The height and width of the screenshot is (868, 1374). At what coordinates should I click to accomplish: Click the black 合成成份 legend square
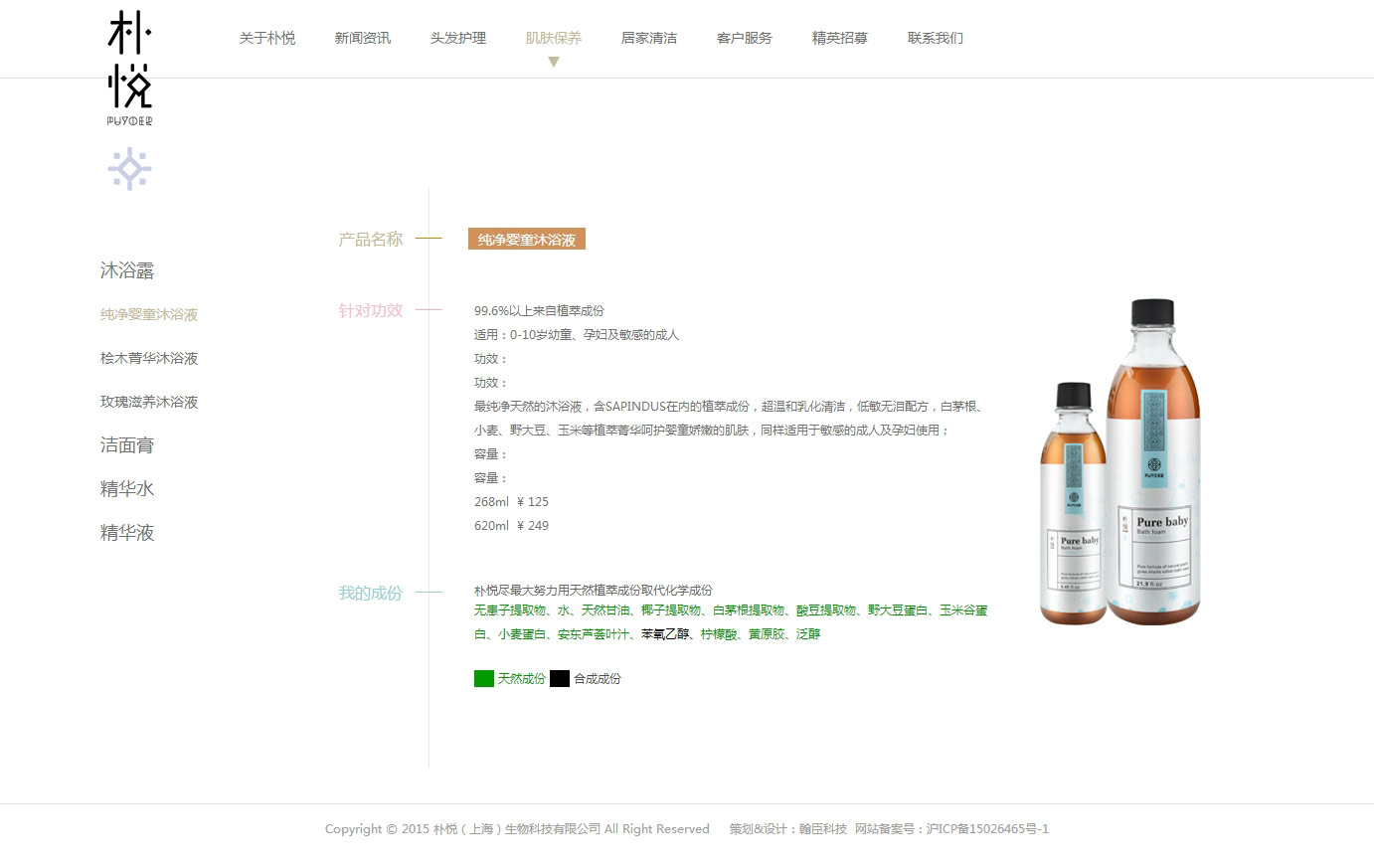[x=560, y=678]
